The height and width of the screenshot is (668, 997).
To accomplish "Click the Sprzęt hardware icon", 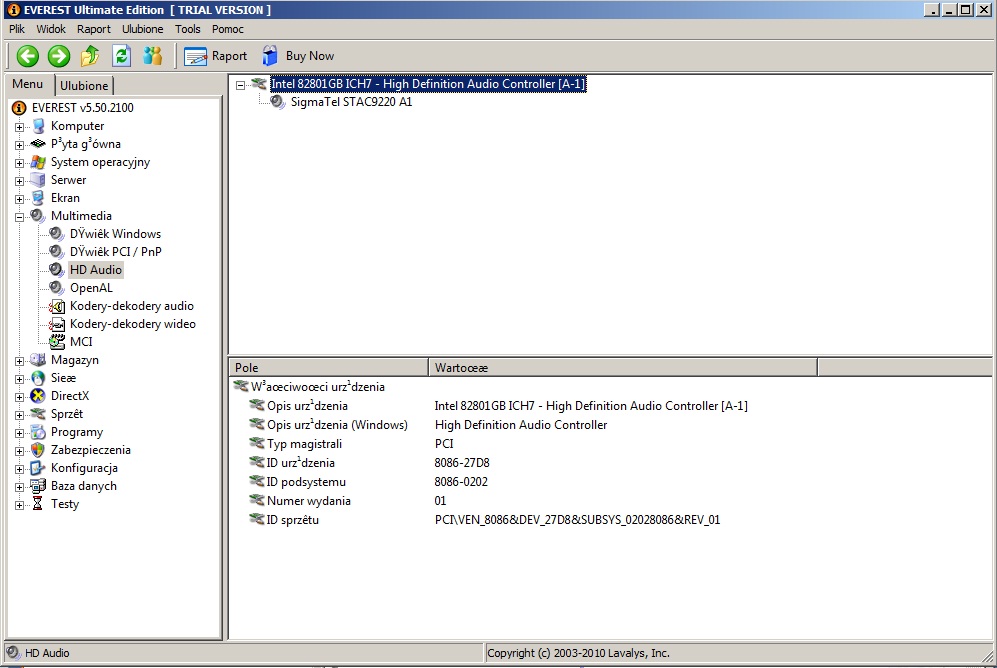I will pyautogui.click(x=38, y=414).
